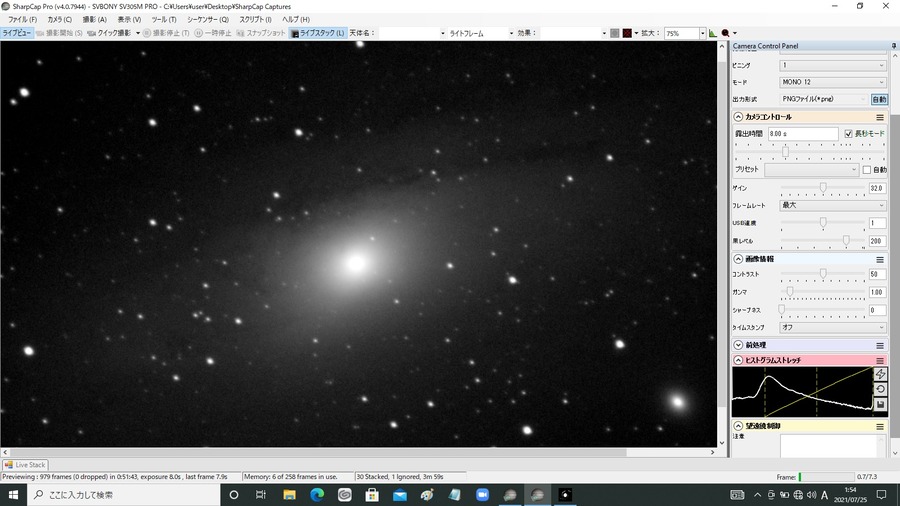Open the ツール (T) menu
This screenshot has height=506, width=900.
coord(164,20)
